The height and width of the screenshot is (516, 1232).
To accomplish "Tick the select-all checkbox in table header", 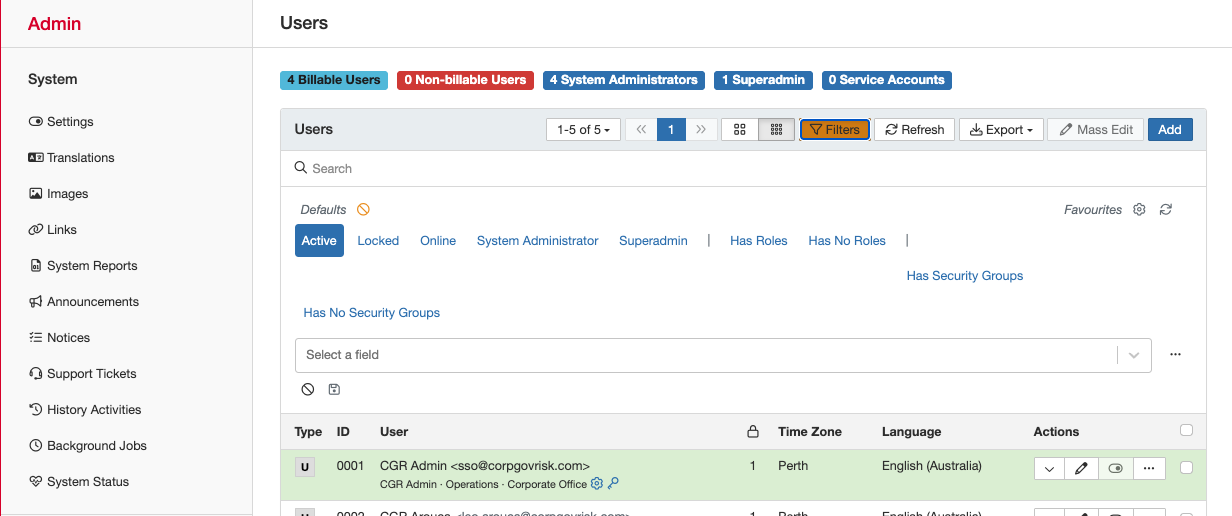I will pyautogui.click(x=1187, y=431).
